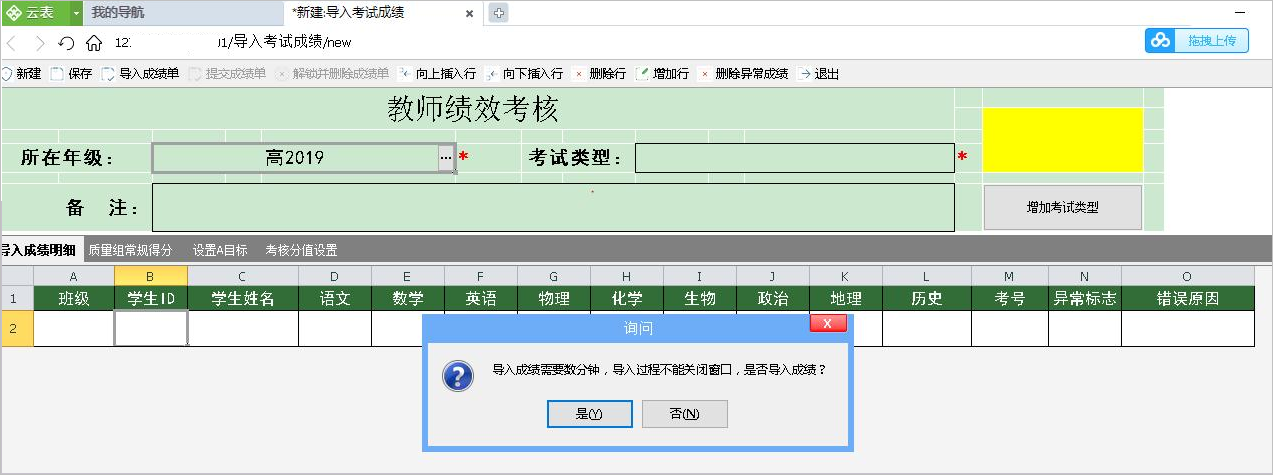Click the active cell B2 under 学生ID
The image size is (1273, 475).
point(151,329)
